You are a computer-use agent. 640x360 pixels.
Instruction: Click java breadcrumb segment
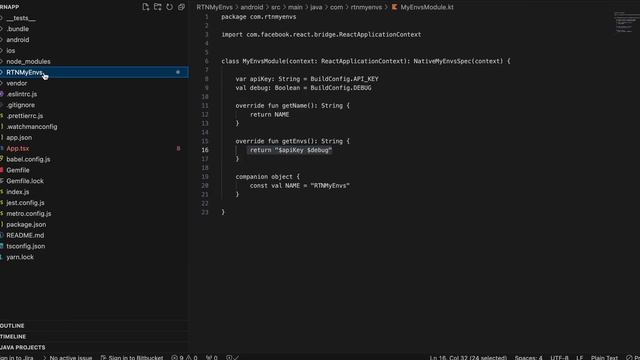[316, 7]
